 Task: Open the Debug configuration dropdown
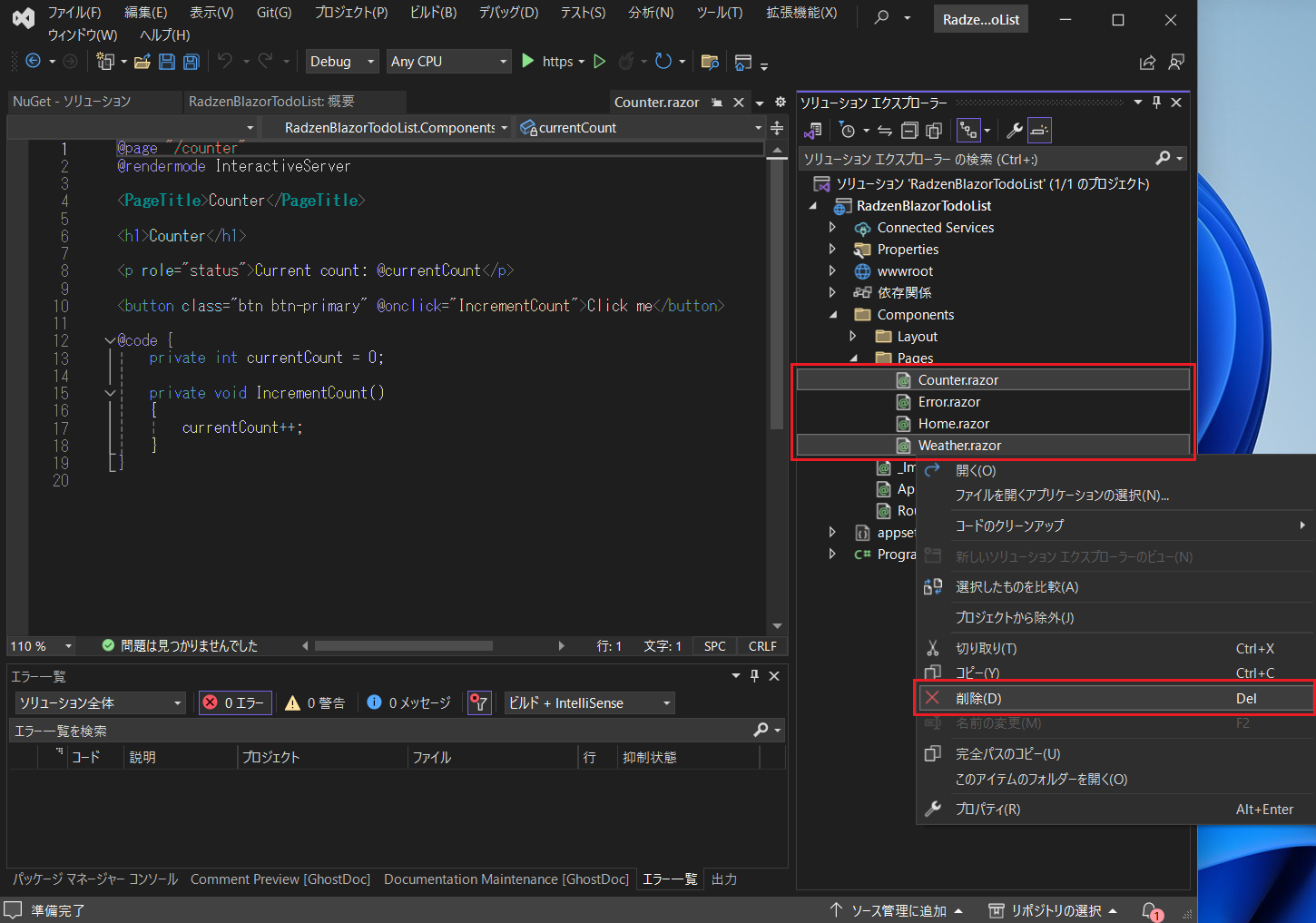(341, 61)
